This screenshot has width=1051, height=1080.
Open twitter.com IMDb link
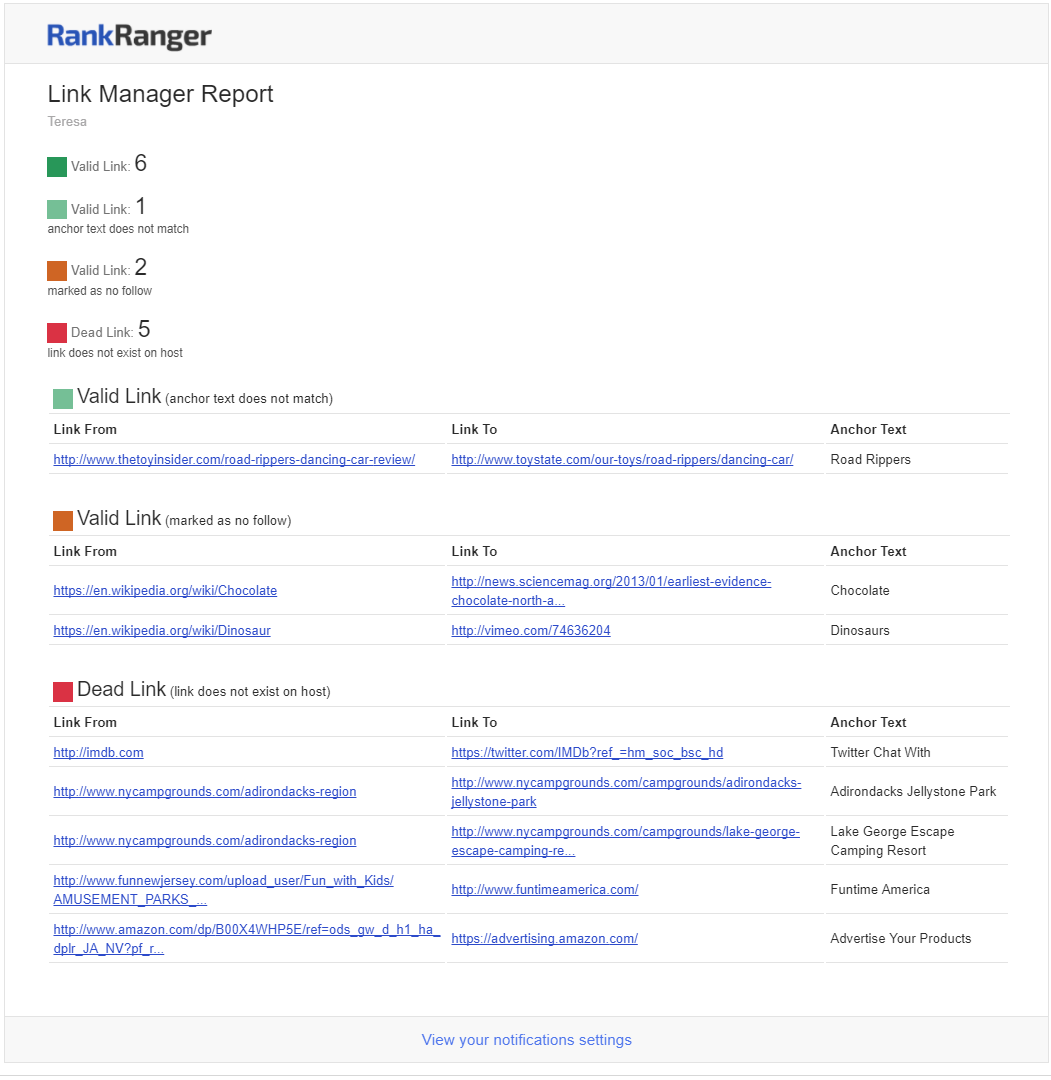[587, 752]
